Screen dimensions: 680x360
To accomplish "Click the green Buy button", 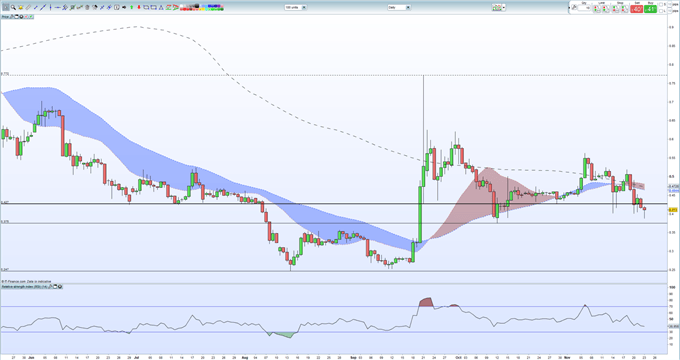I will [650, 9].
